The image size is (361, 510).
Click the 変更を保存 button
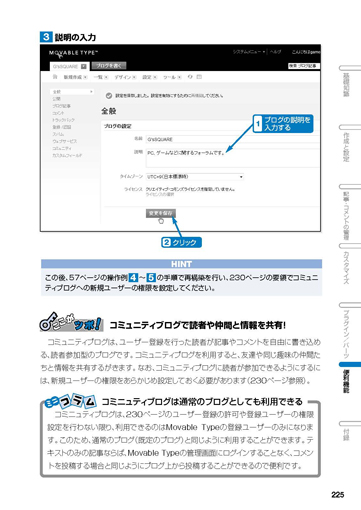pos(161,213)
